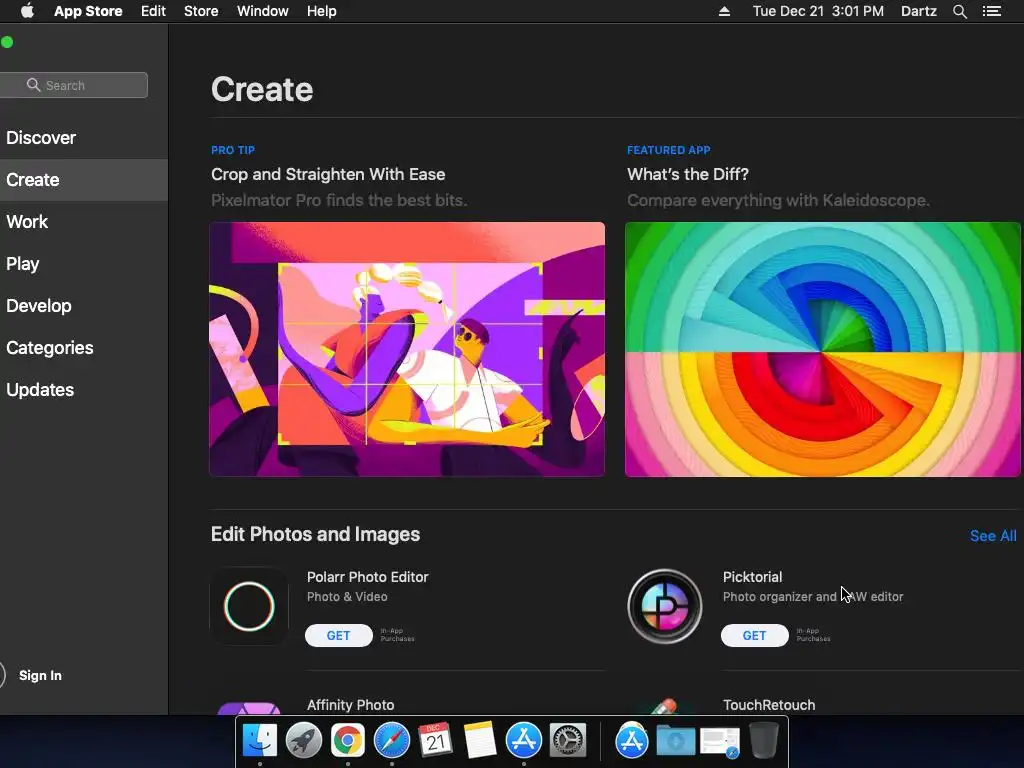Screen dimensions: 1024x768
Task: Open the TouchRetouch app title
Action: tap(769, 705)
